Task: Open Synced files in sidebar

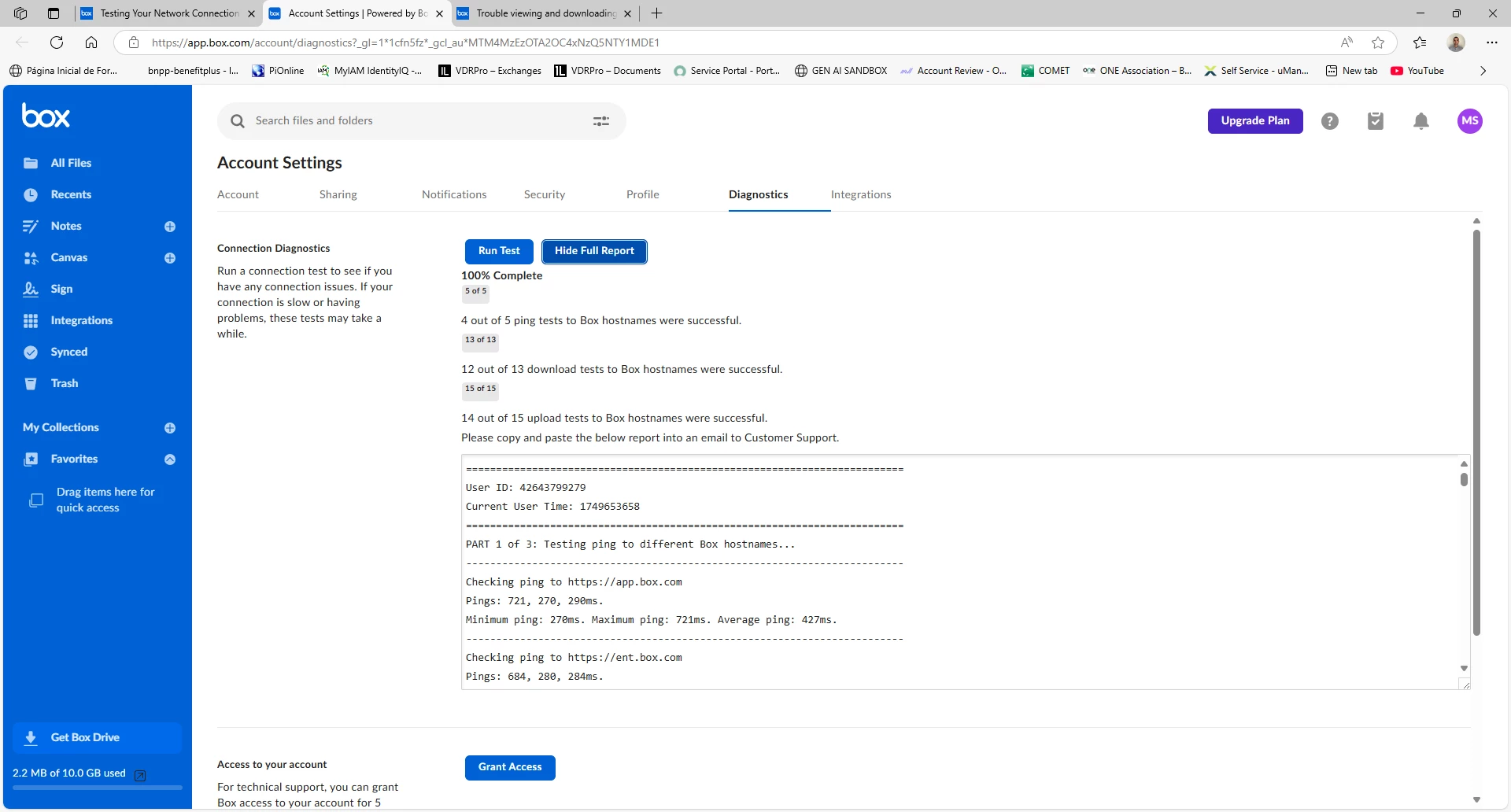Action: tap(69, 352)
